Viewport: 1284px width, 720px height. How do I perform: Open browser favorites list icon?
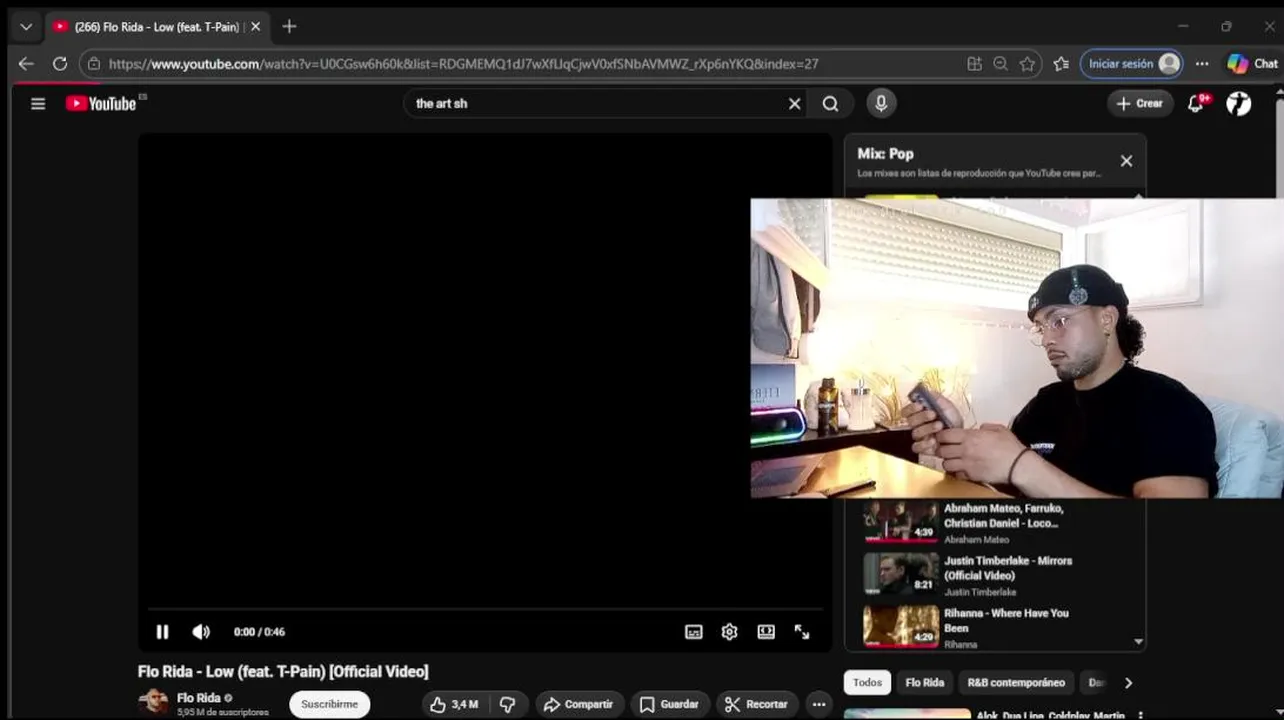pos(1061,63)
